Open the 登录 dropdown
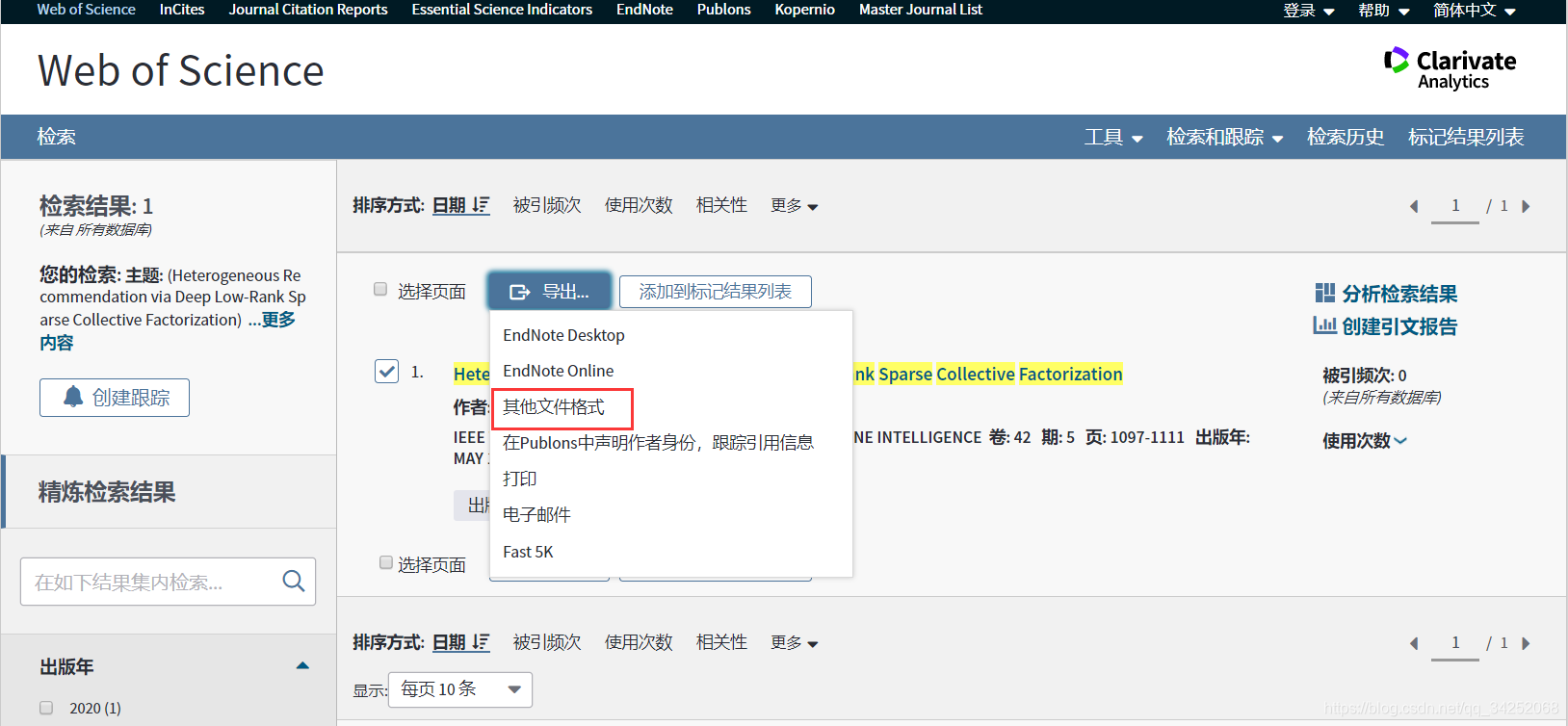Viewport: 1568px width, 726px height. tap(1308, 11)
